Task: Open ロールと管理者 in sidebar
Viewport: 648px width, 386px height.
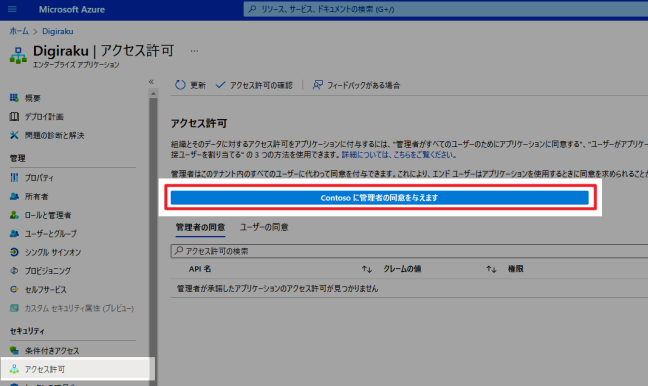Action: 48,215
